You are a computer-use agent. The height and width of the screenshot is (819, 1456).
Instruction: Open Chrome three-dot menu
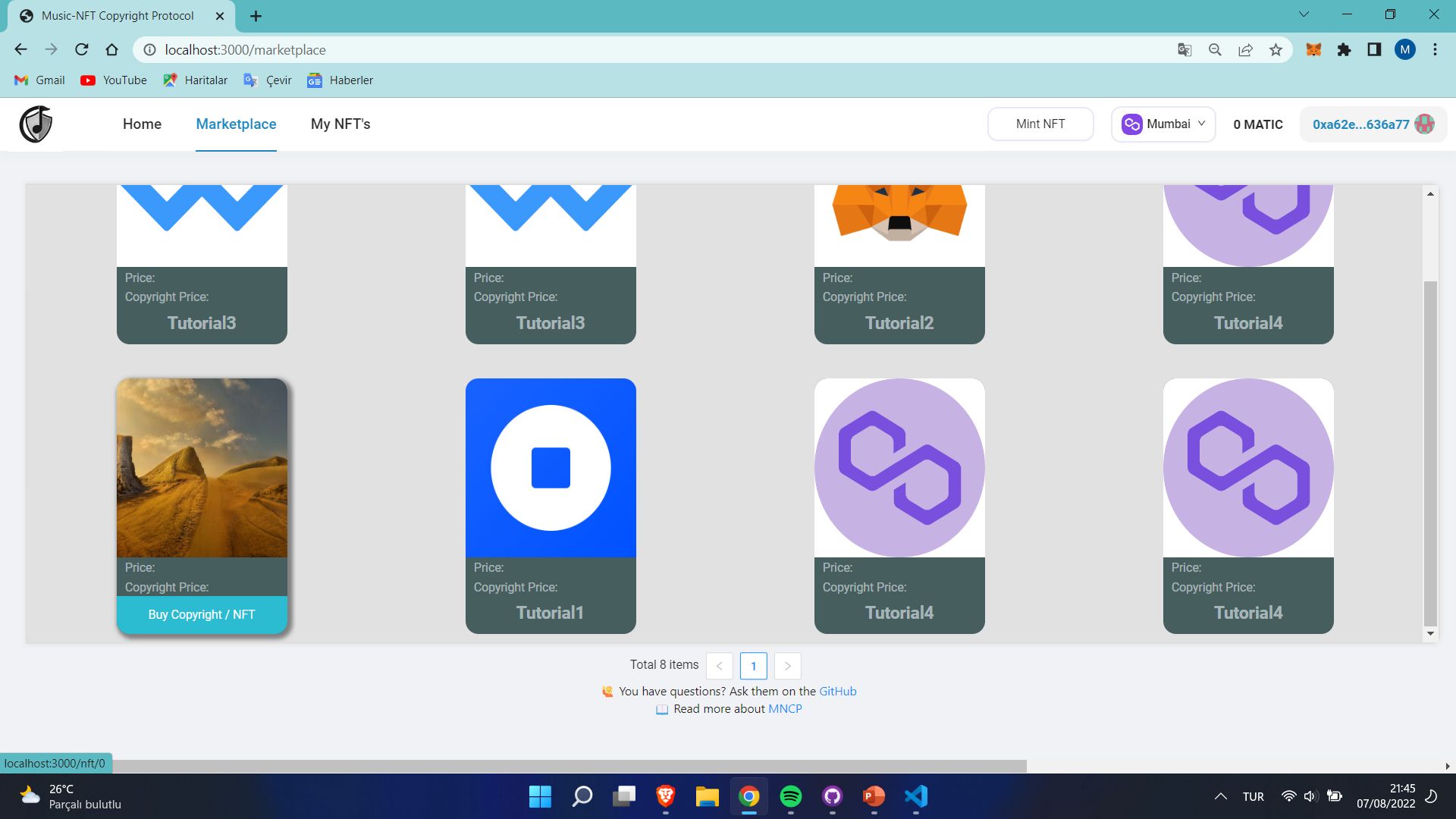[1435, 49]
